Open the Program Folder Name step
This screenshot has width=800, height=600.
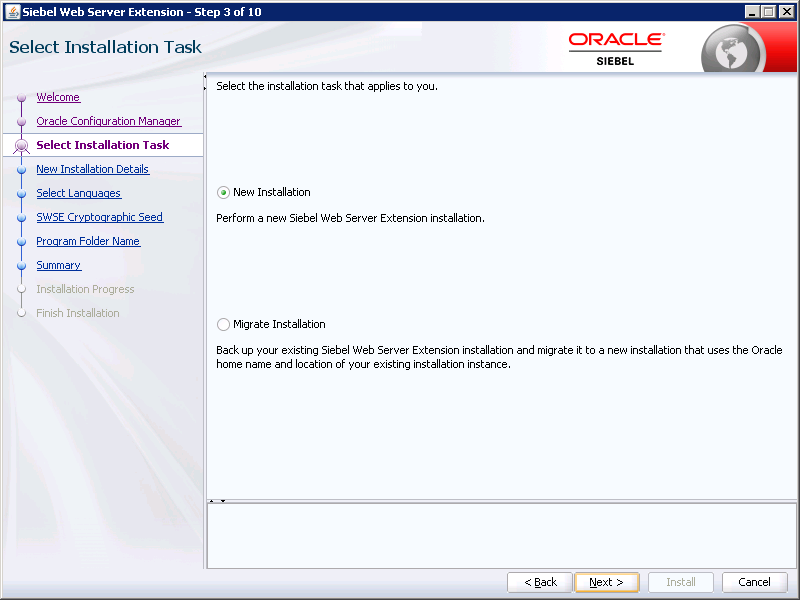pyautogui.click(x=88, y=241)
